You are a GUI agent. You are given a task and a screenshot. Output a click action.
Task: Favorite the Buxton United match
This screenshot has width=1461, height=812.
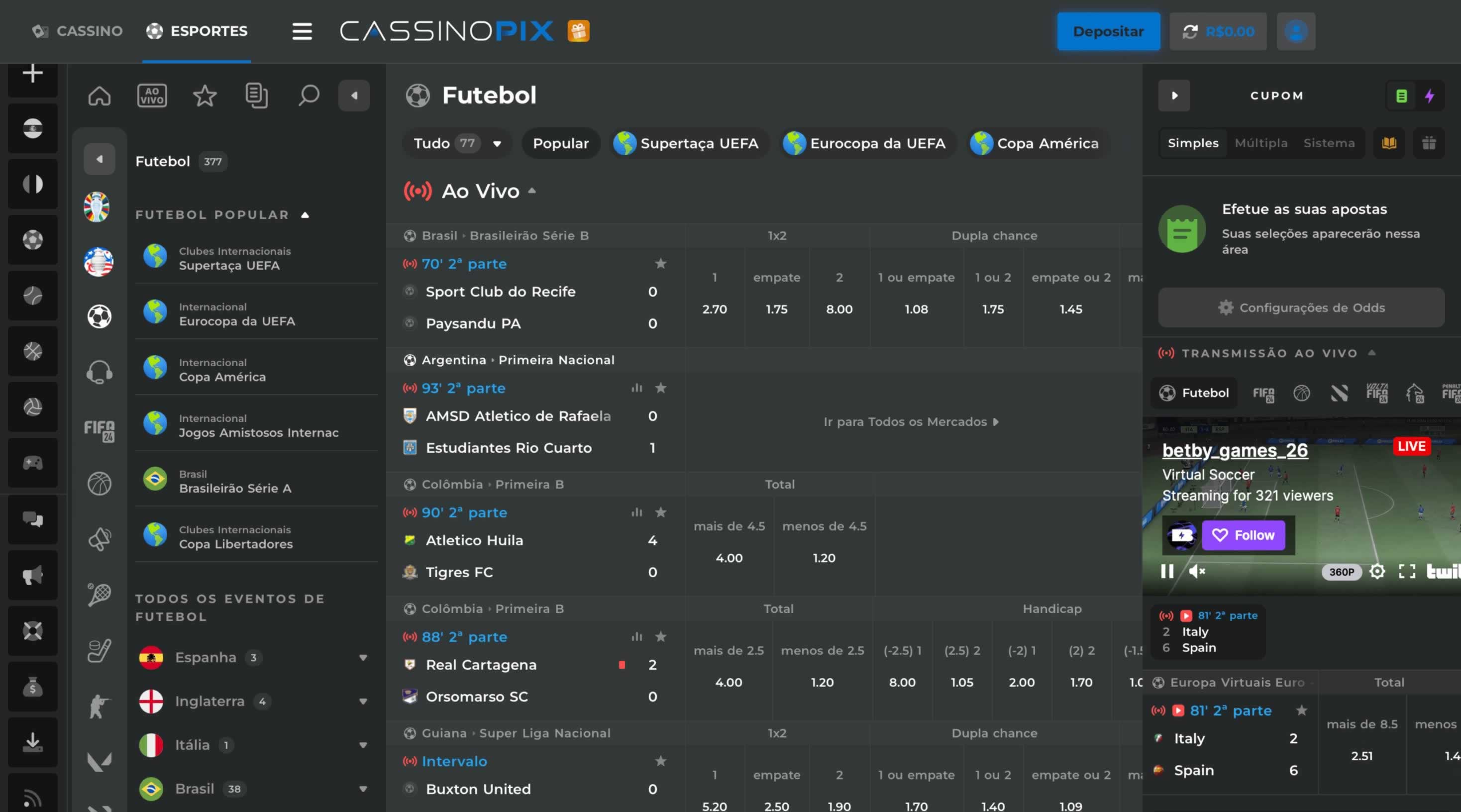point(661,761)
